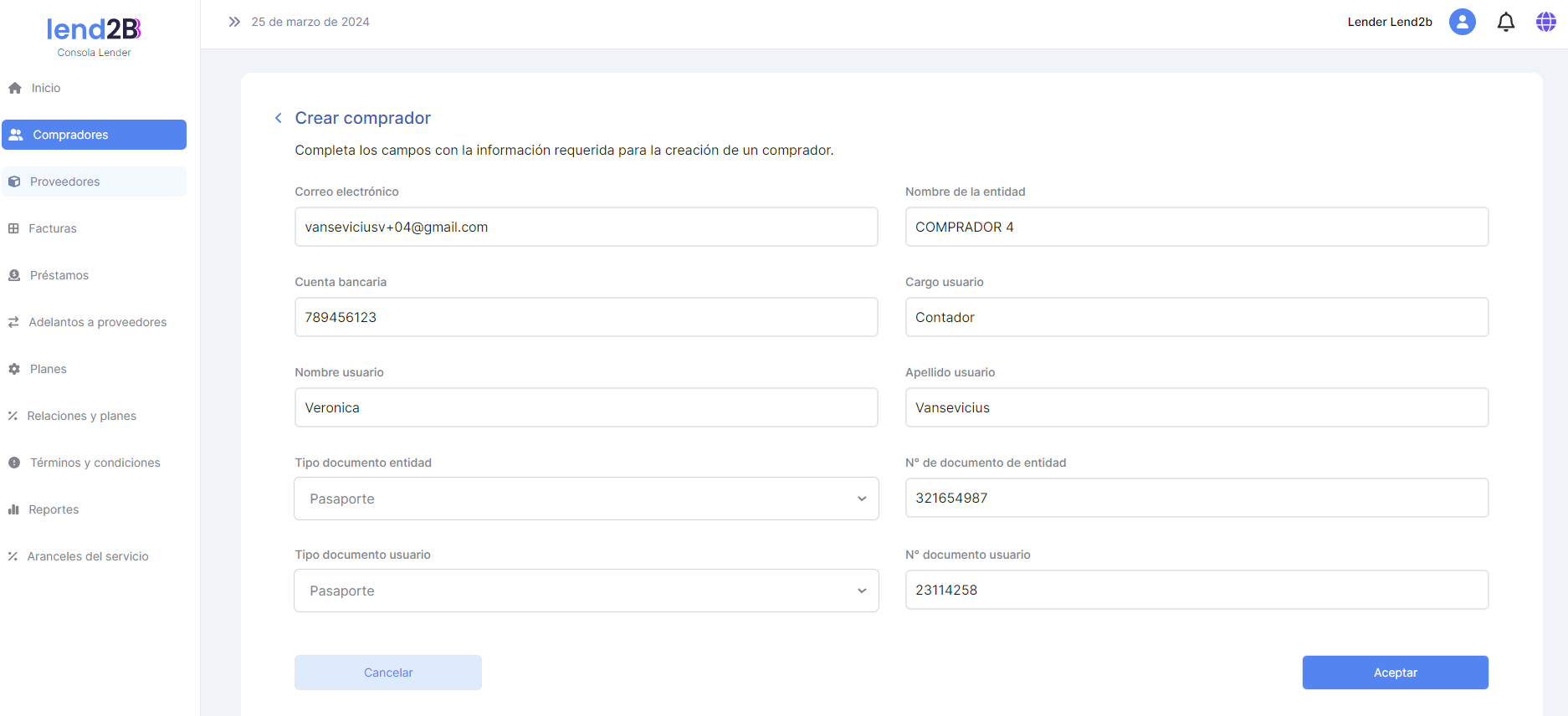This screenshot has width=1568, height=716.
Task: Collapse sidebar with double chevron icon
Action: click(234, 22)
